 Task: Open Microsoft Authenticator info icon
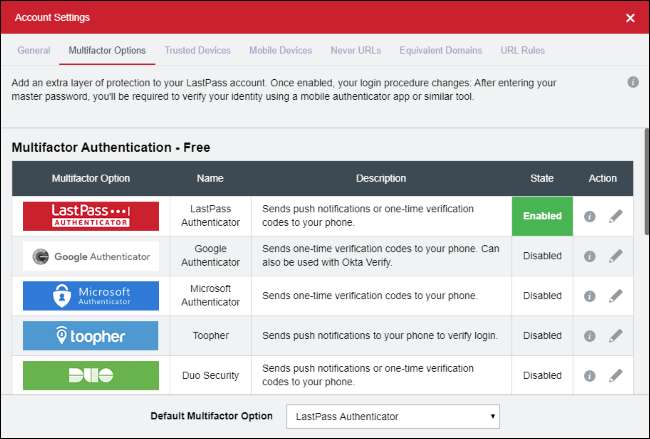[590, 296]
